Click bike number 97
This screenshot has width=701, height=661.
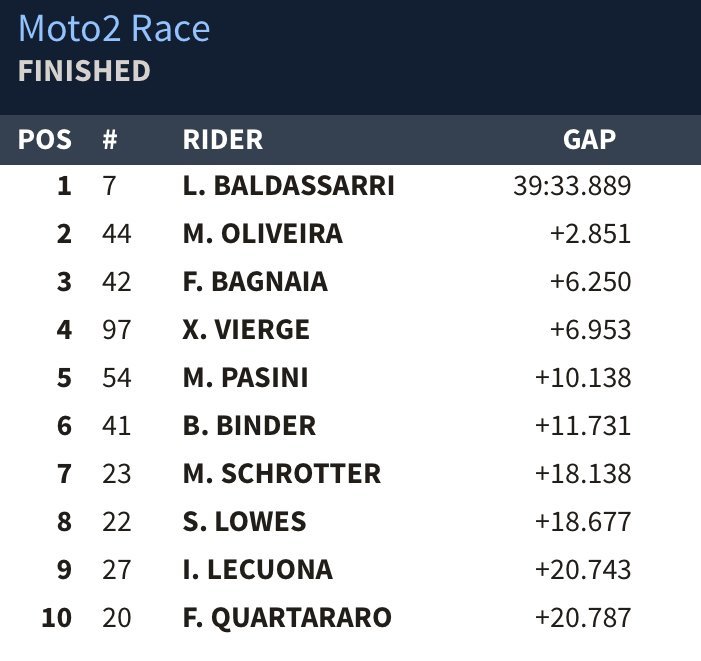point(117,330)
